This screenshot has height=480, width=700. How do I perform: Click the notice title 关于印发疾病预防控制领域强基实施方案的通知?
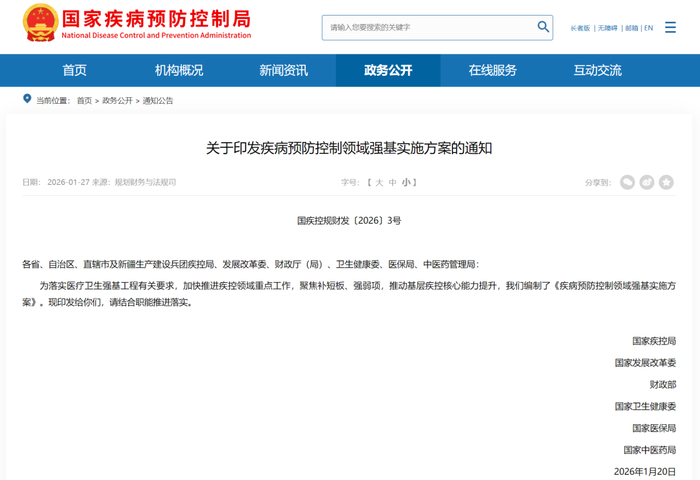click(x=349, y=148)
